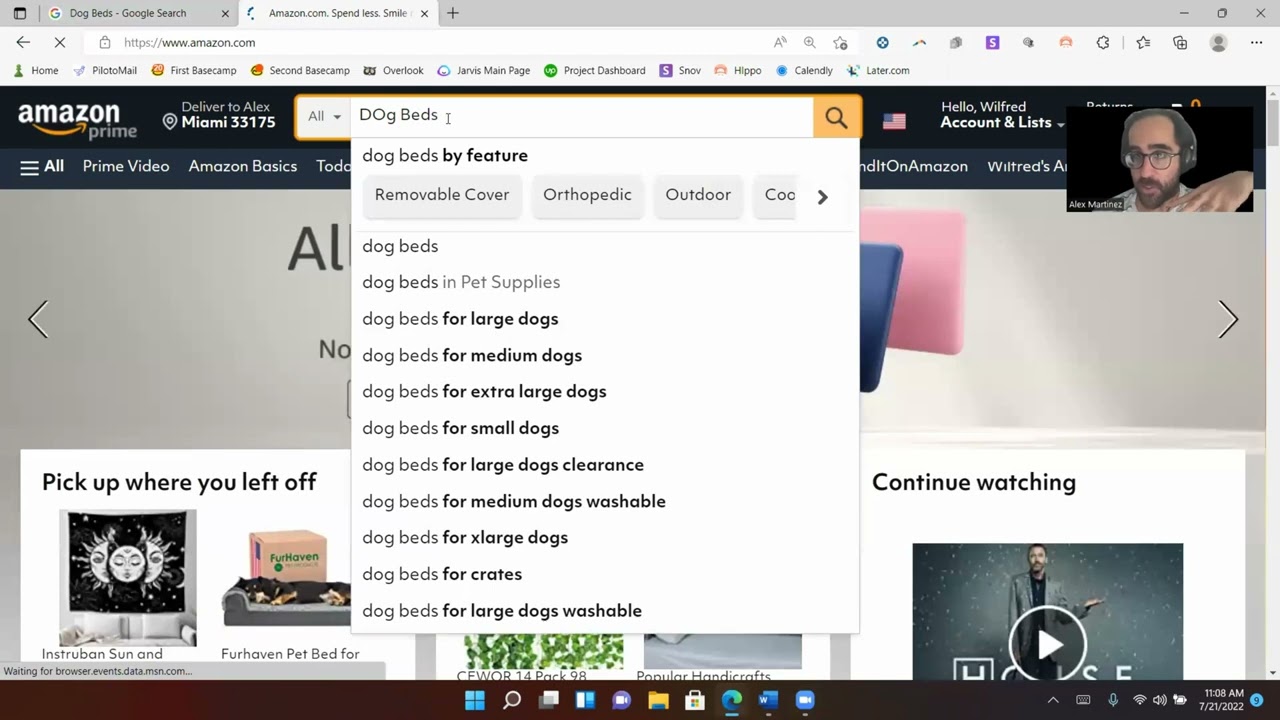Screen dimensions: 1280x720
Task: Go to previous hero carousel slide
Action: (x=38, y=320)
